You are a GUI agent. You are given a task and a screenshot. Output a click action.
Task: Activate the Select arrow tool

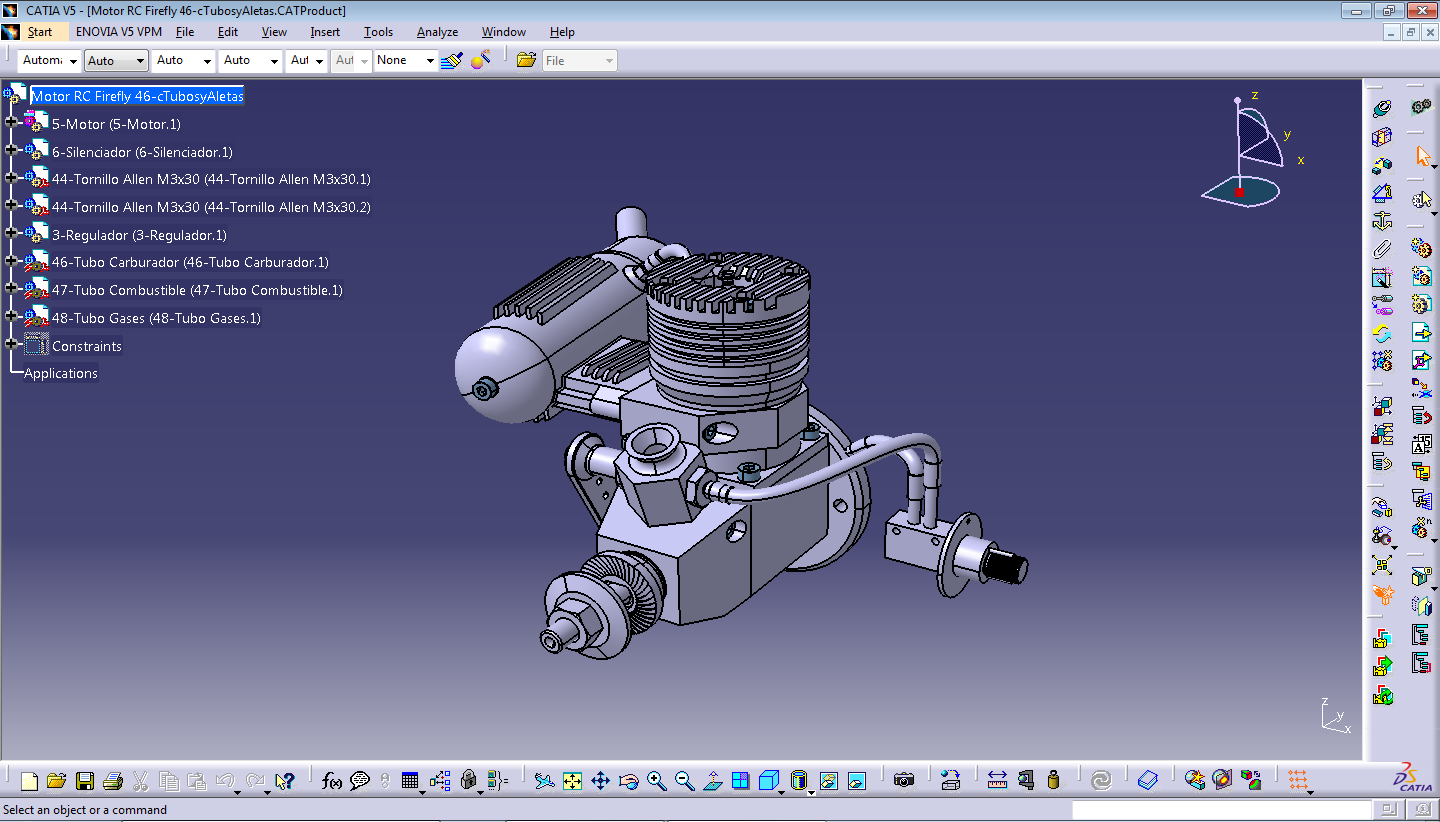pos(1422,156)
